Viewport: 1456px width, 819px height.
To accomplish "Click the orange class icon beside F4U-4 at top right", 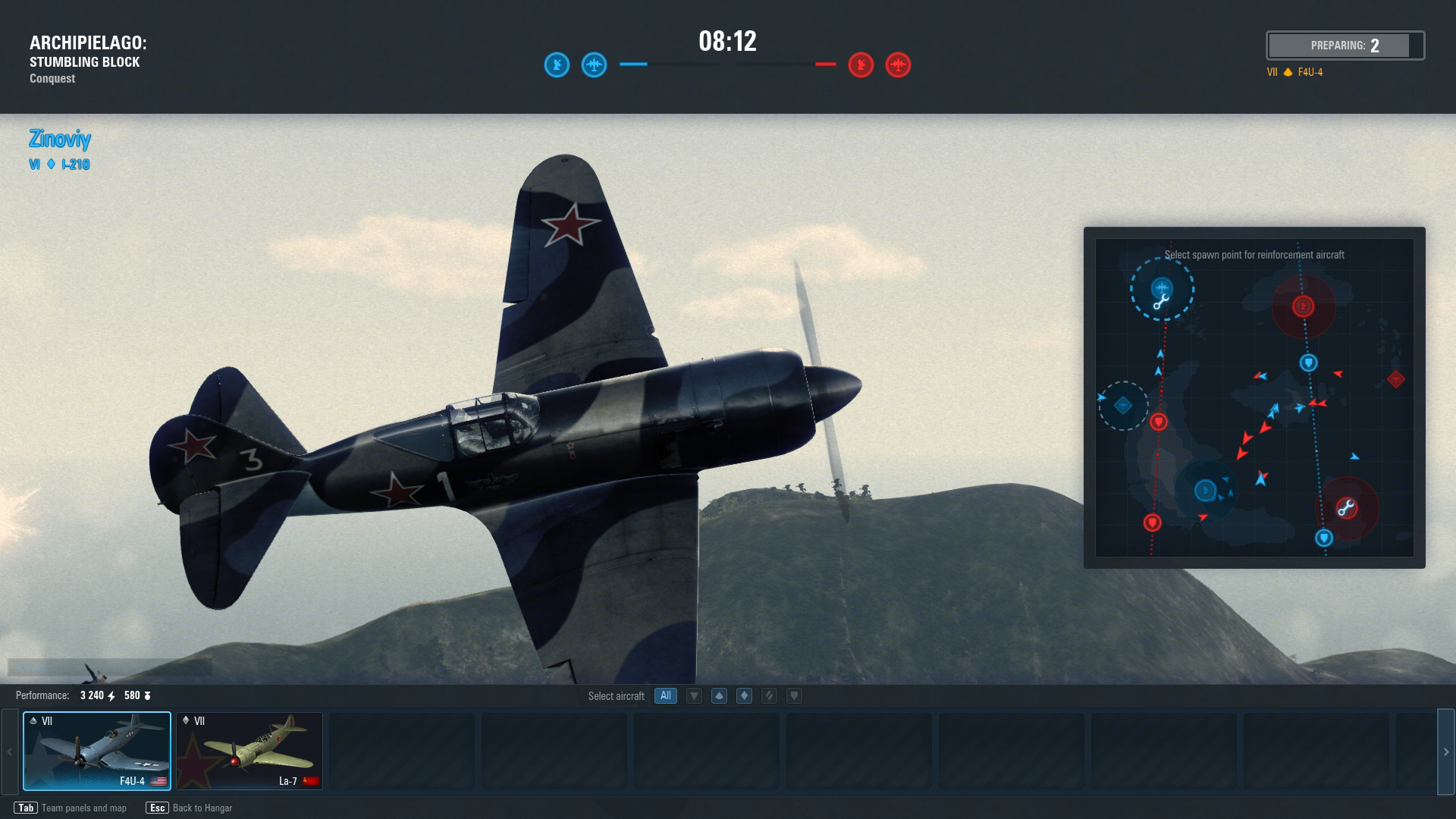I will point(1288,72).
